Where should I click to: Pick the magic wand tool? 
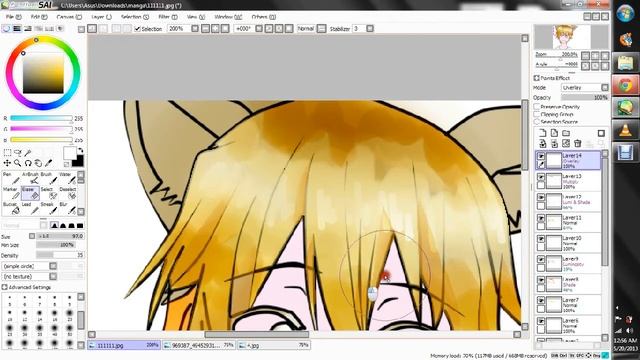[28, 153]
